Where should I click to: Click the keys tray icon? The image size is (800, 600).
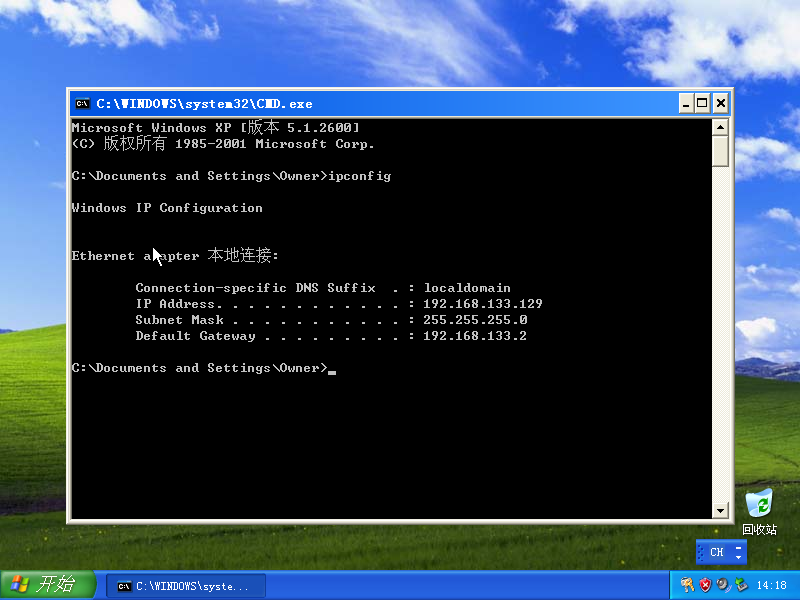coord(687,585)
